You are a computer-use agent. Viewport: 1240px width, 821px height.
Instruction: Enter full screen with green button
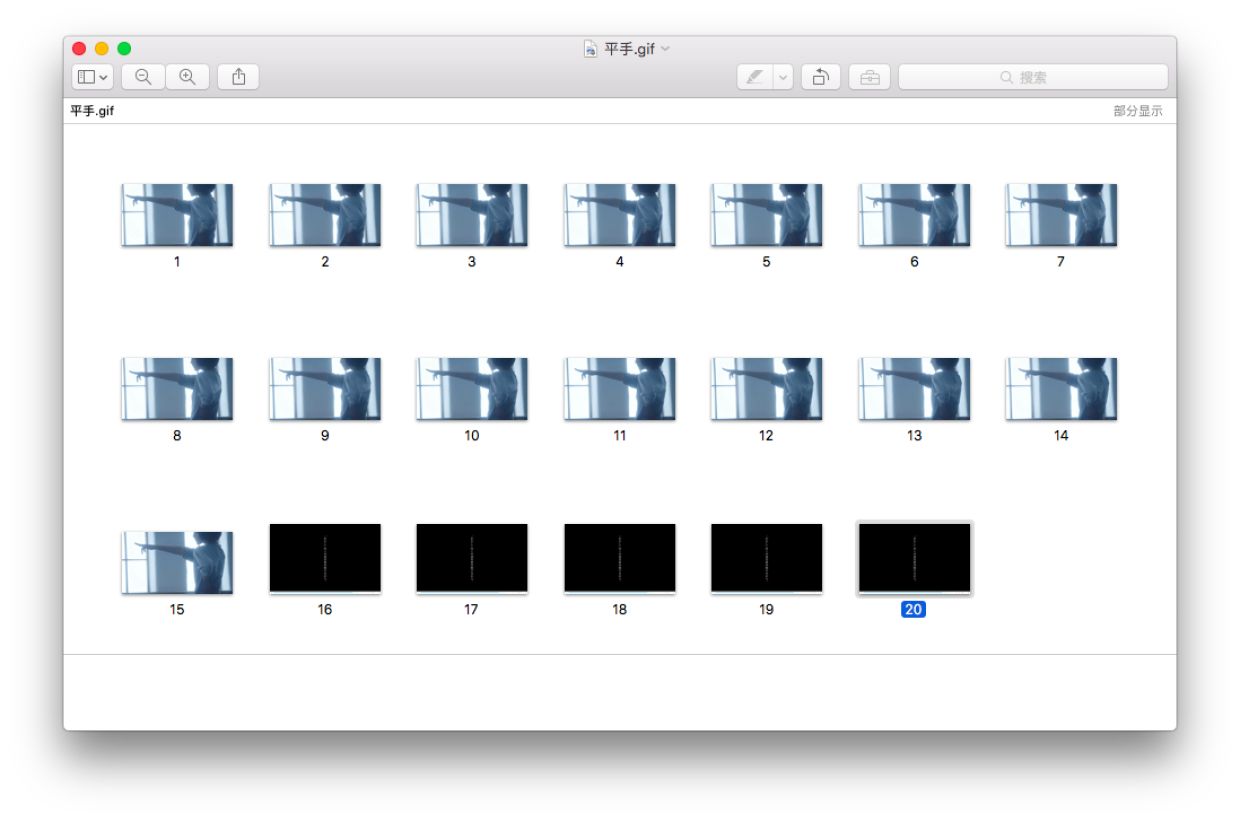click(124, 48)
